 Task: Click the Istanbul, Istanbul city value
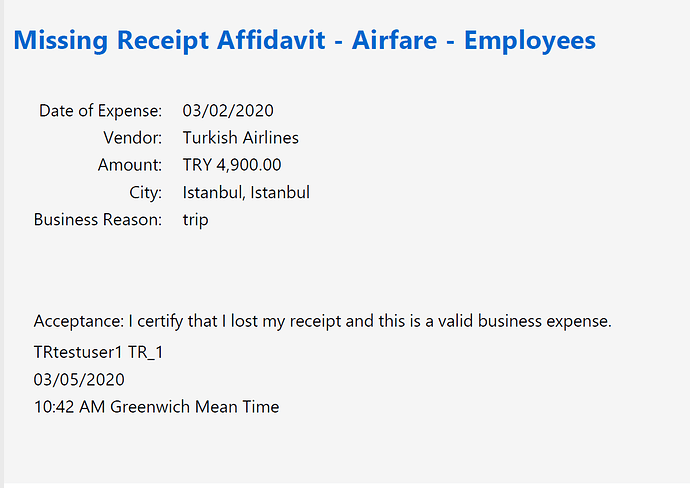[x=246, y=192]
